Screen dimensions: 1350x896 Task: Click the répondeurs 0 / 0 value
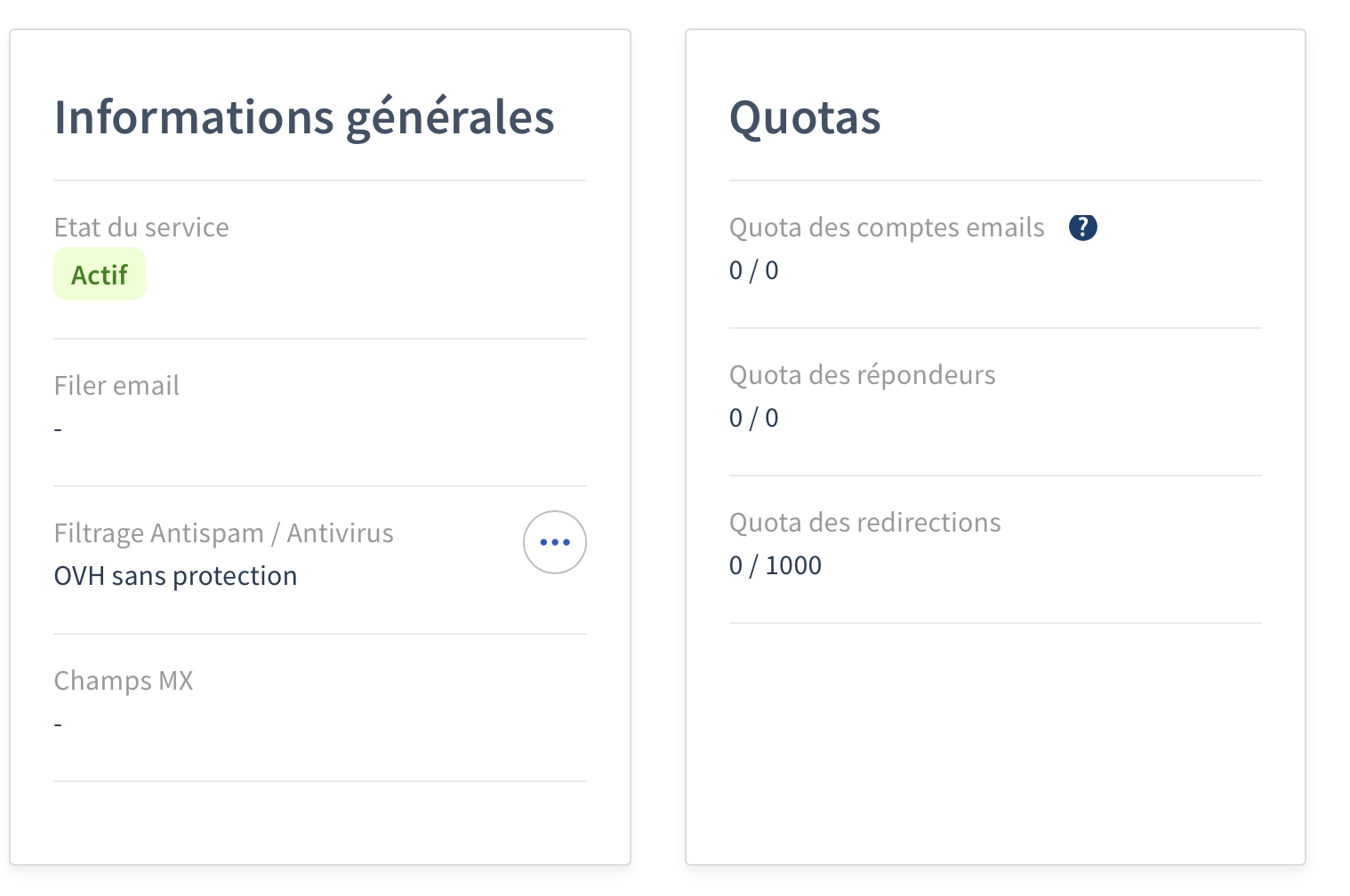pyautogui.click(x=753, y=418)
